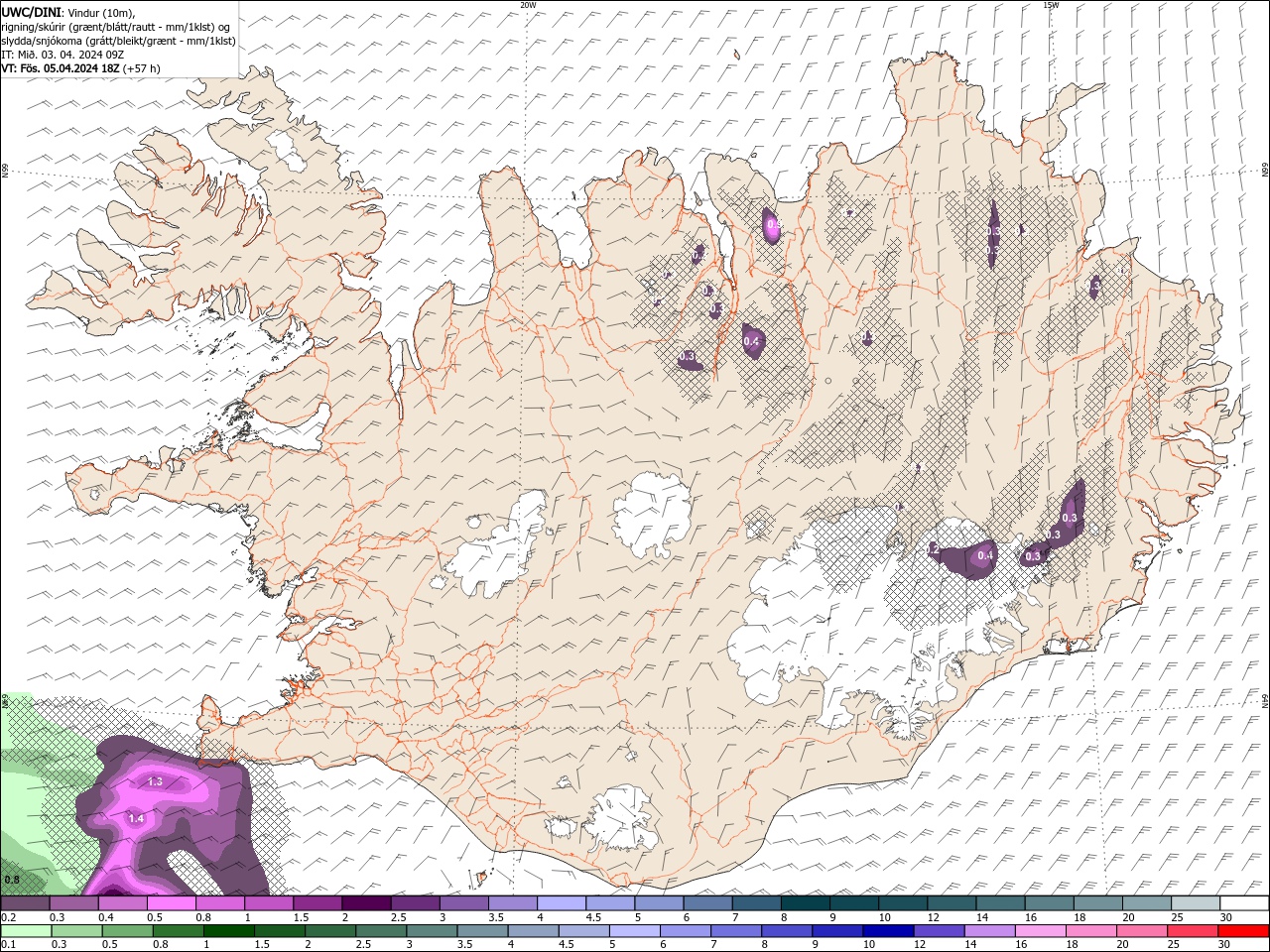The height and width of the screenshot is (952, 1270).
Task: Select the 3.5 label on the snow scale
Action: click(x=496, y=917)
